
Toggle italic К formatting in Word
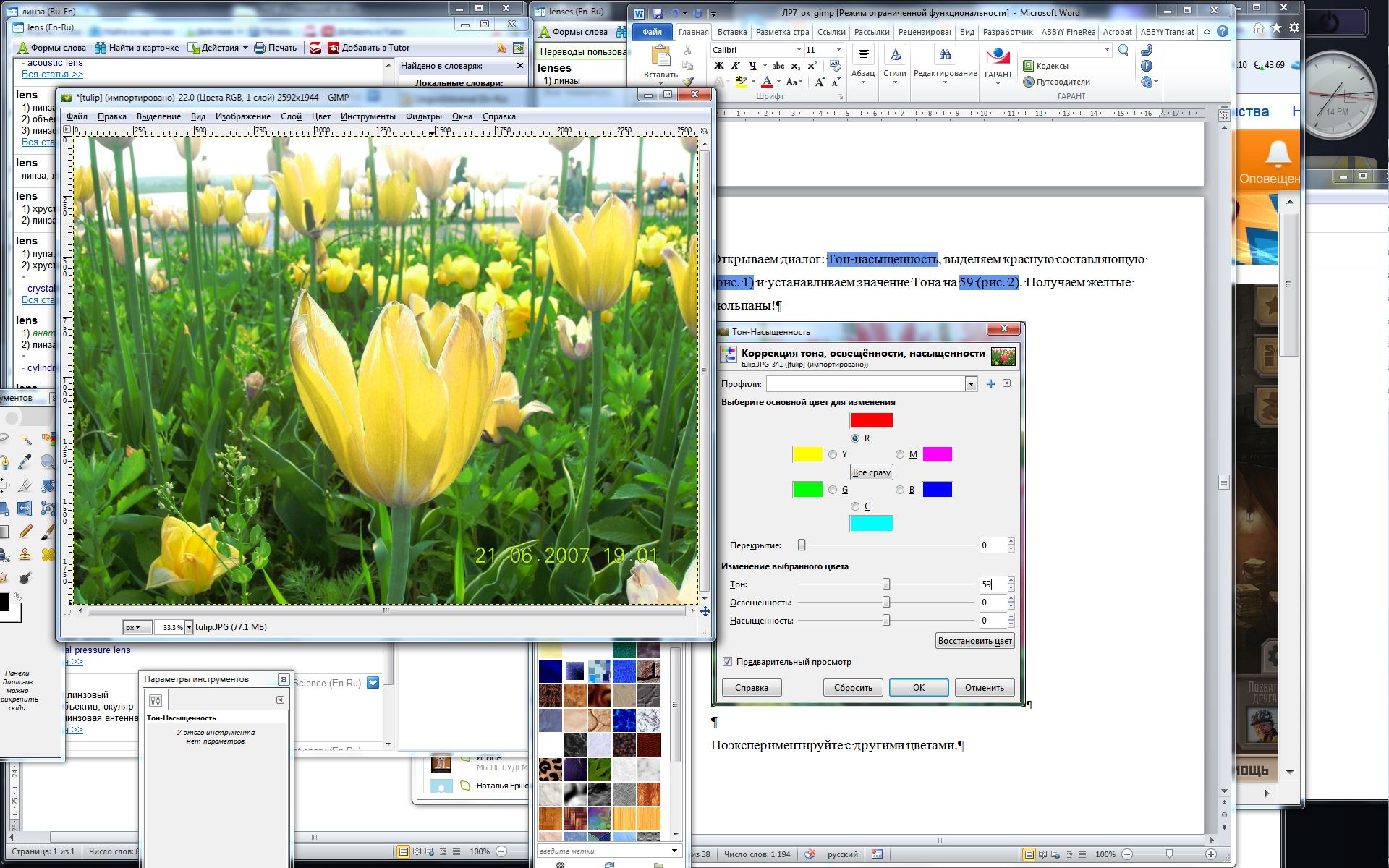735,65
